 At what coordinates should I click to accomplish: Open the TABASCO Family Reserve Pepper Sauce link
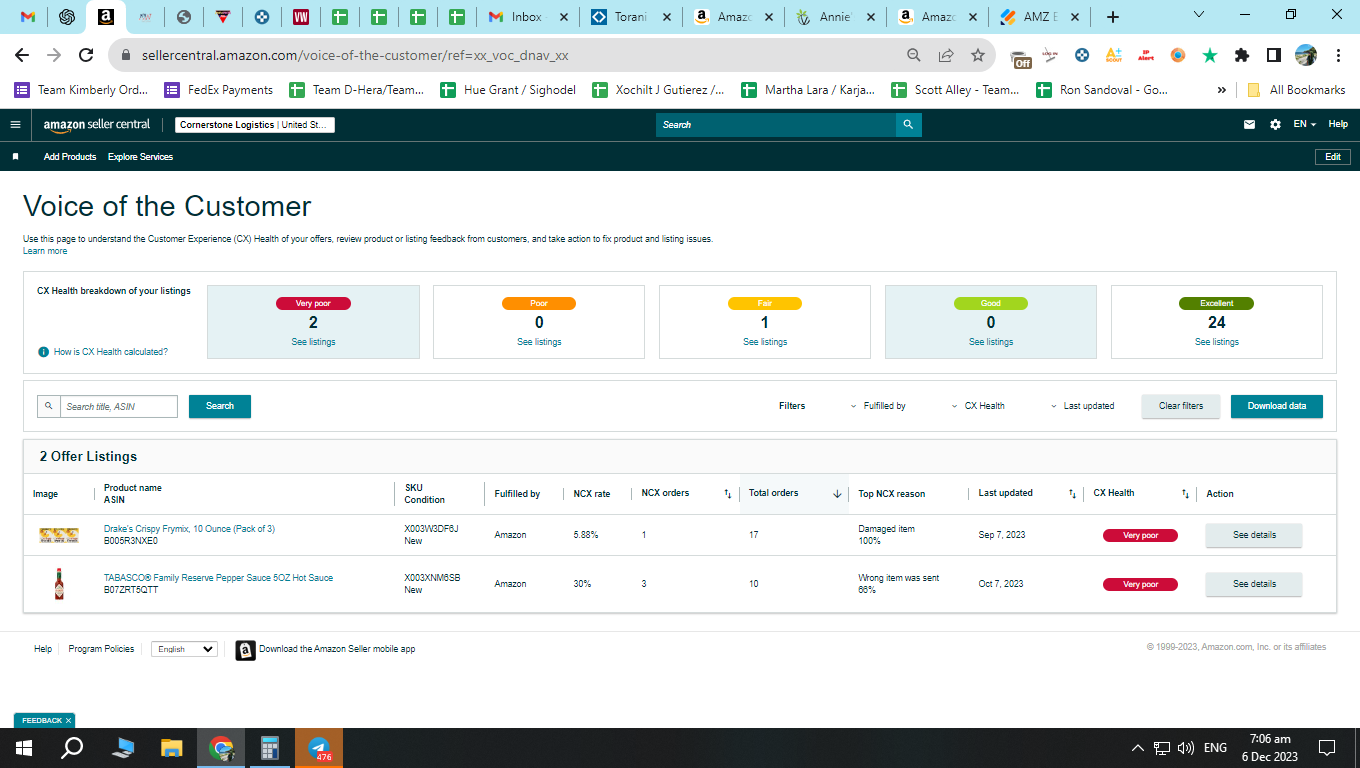coord(218,578)
